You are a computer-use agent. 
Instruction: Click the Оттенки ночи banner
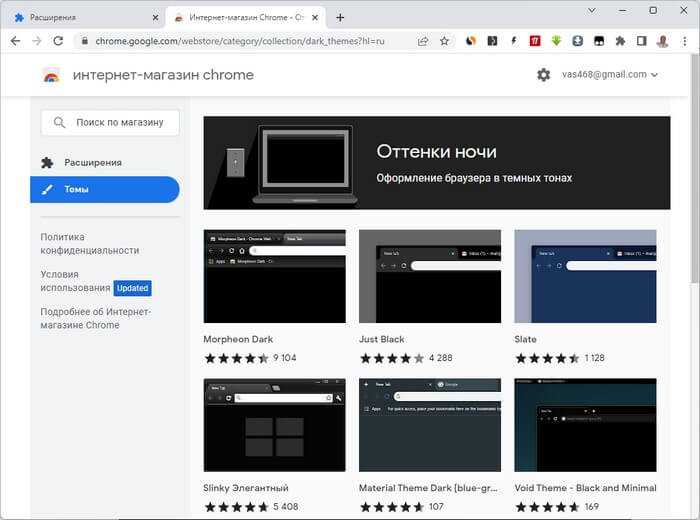pos(437,163)
